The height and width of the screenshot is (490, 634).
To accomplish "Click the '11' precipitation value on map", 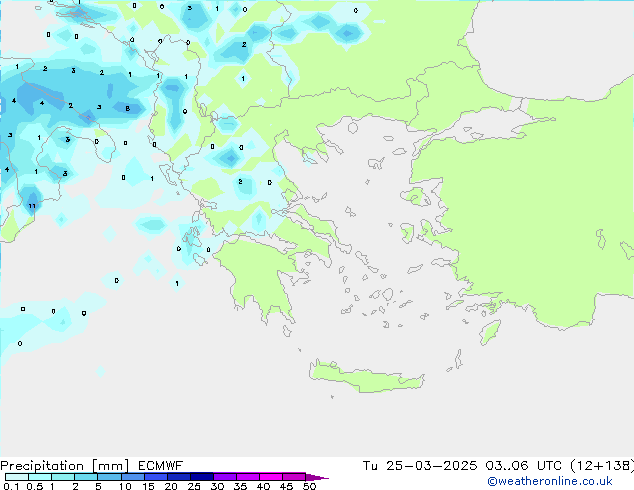I will (x=32, y=206).
